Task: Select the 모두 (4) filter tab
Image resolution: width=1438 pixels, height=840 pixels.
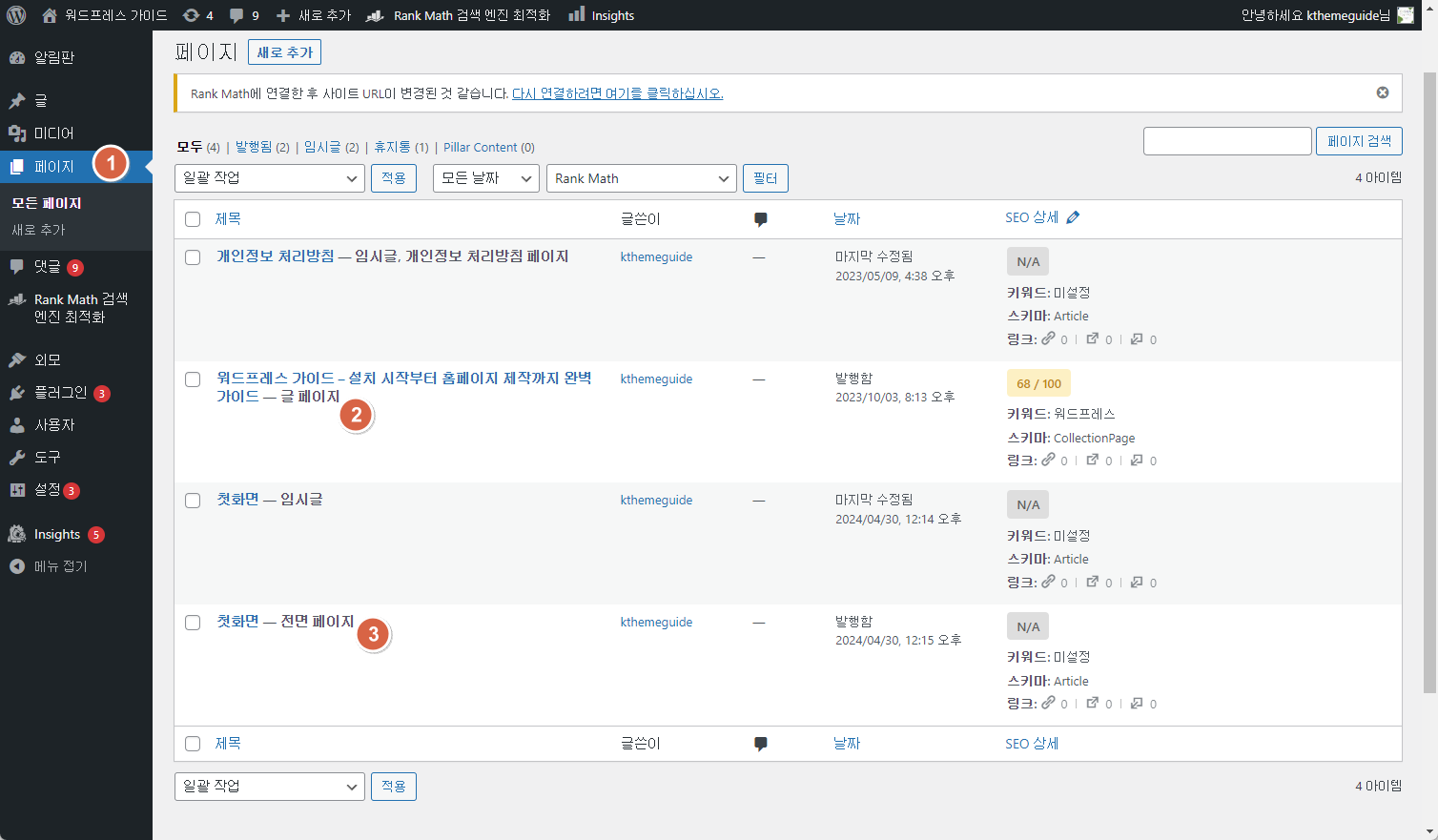Action: [x=198, y=147]
